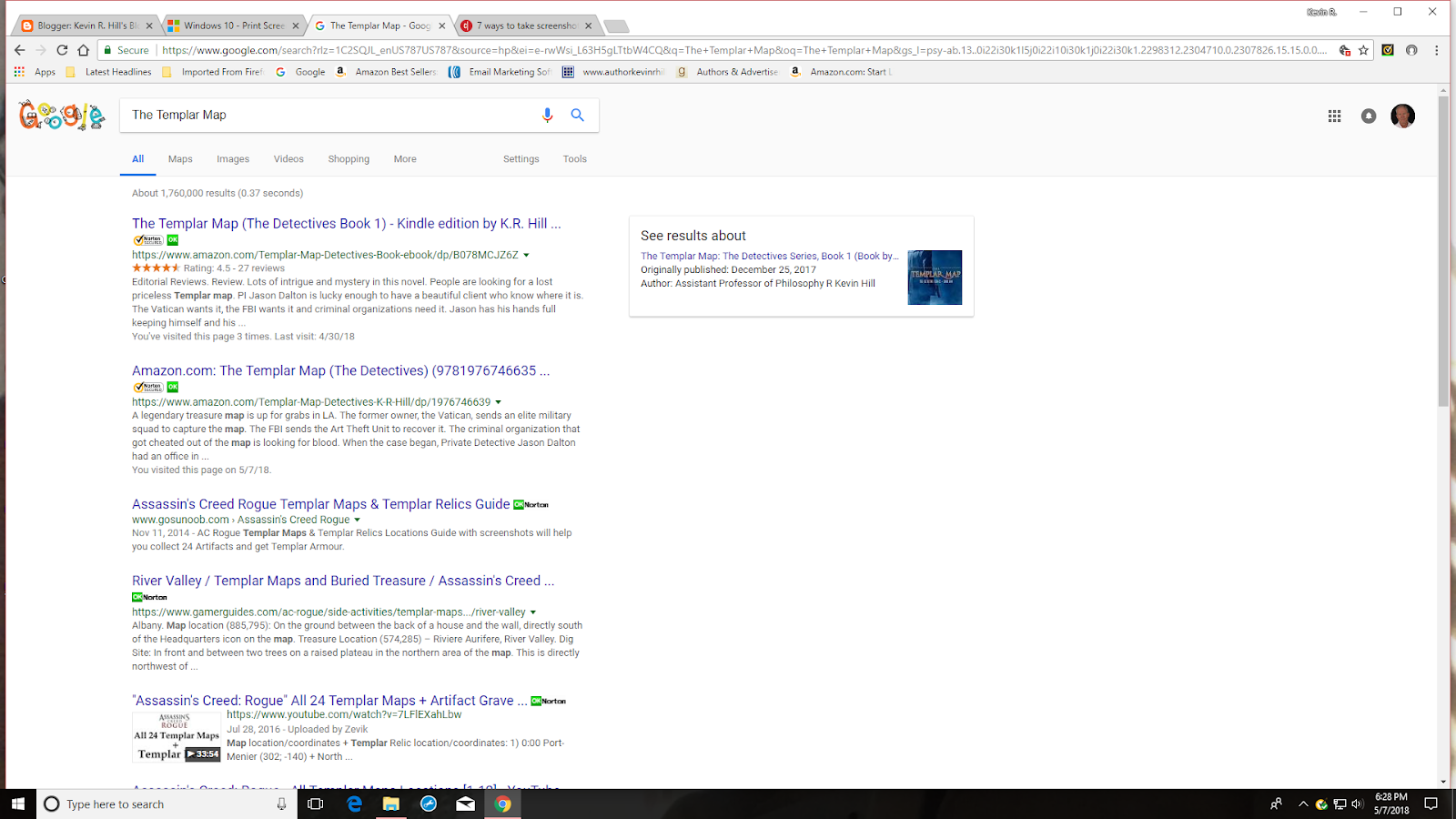The image size is (1456, 819).
Task: Open Assassin's Creed Rogue Templar Maps guide
Action: click(320, 504)
